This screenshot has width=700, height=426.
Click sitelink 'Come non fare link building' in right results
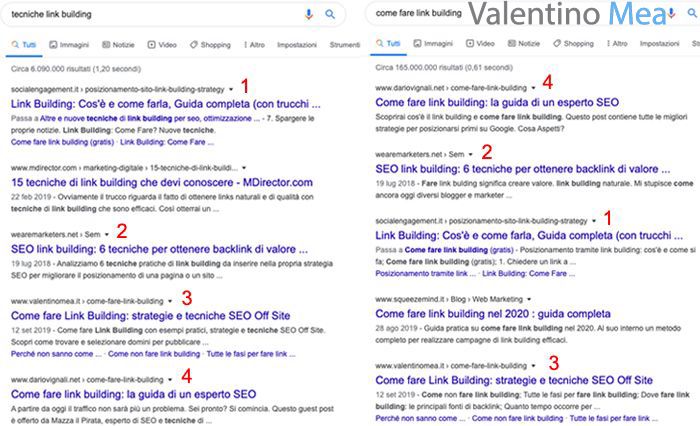coord(517,418)
